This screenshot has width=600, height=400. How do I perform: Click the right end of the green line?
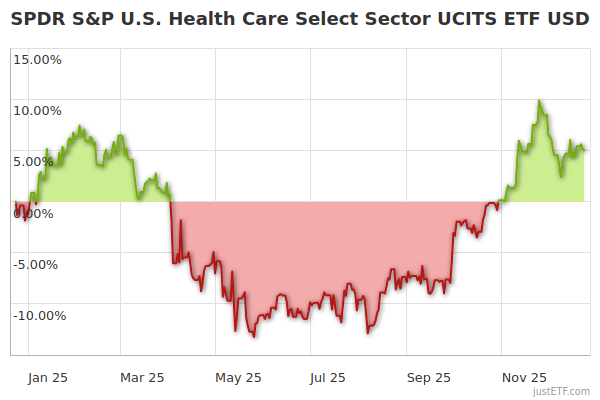tap(584, 150)
